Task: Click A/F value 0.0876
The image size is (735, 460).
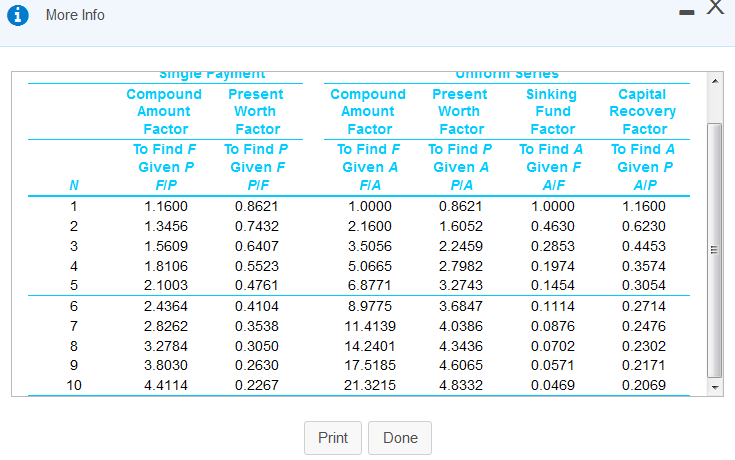Action: click(553, 326)
